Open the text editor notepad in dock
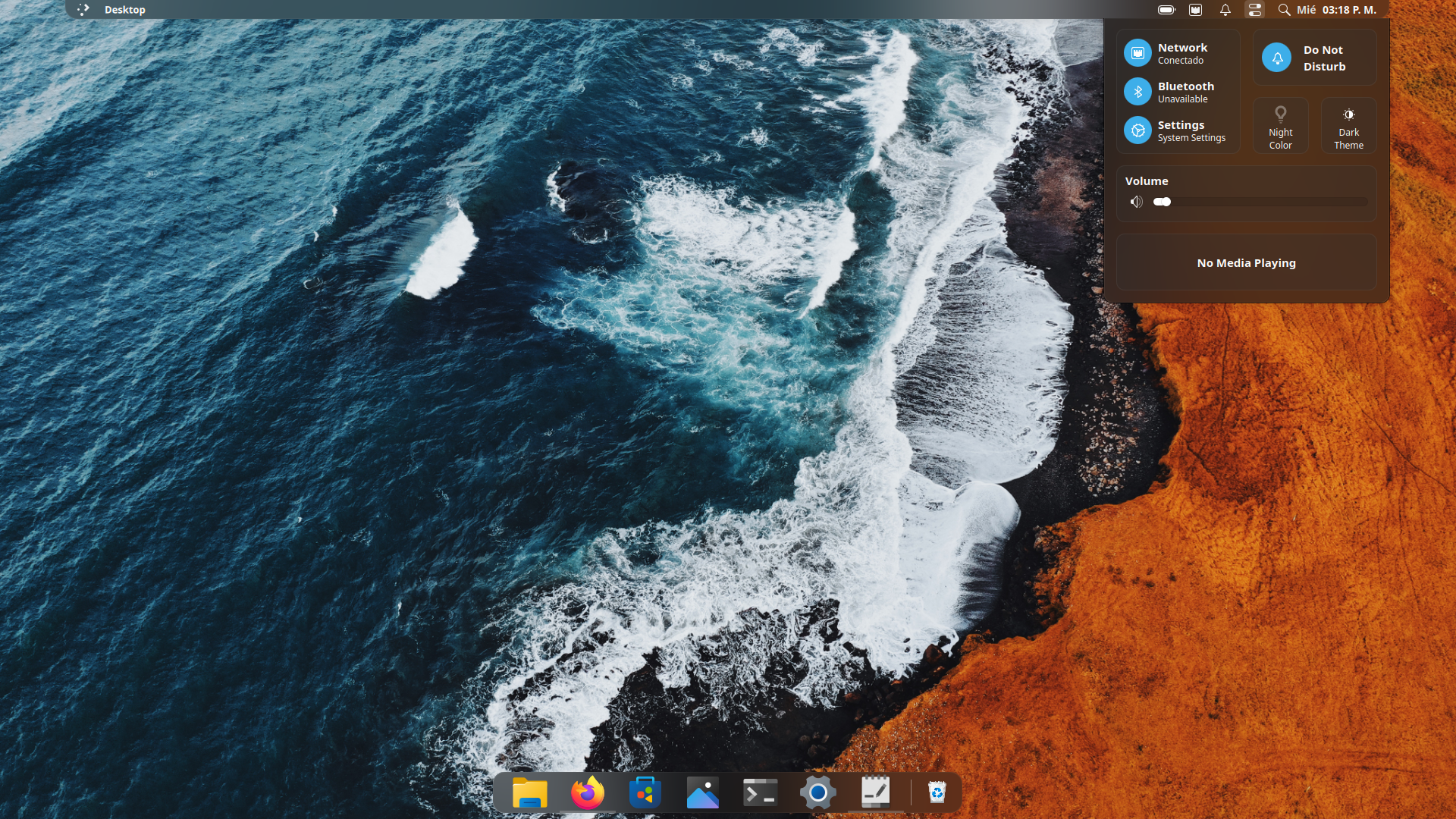Viewport: 1456px width, 819px height. (x=875, y=793)
